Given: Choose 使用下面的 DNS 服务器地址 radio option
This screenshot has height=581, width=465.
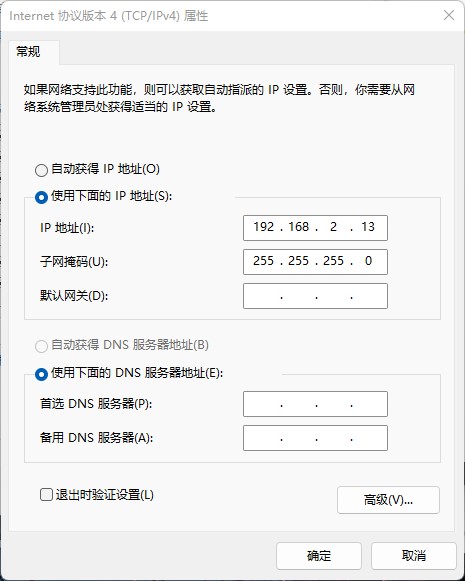Looking at the screenshot, I should tap(41, 374).
